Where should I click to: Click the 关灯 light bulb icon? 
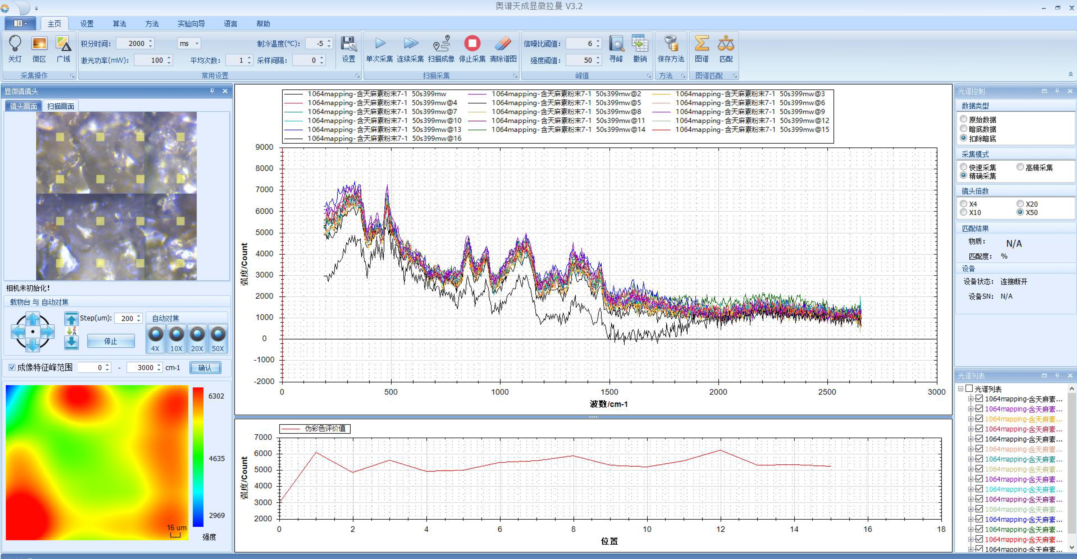[14, 44]
